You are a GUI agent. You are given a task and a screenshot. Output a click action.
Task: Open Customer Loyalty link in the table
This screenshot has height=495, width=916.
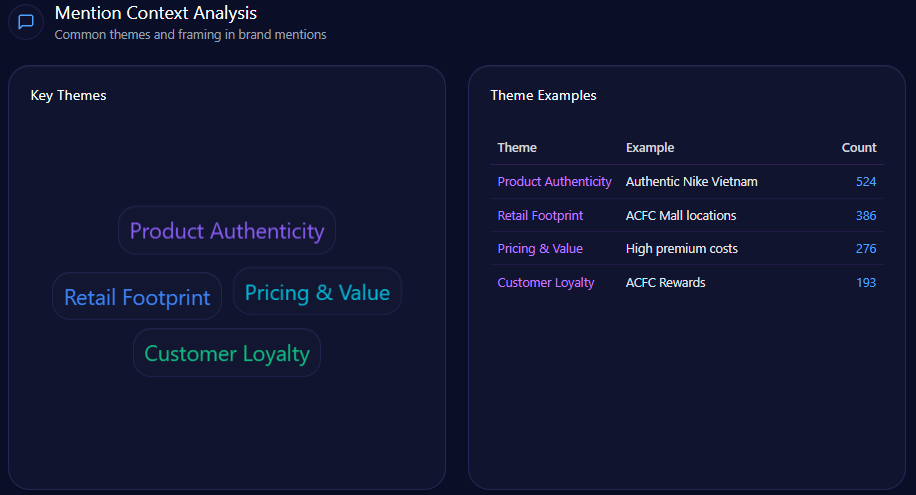point(546,283)
